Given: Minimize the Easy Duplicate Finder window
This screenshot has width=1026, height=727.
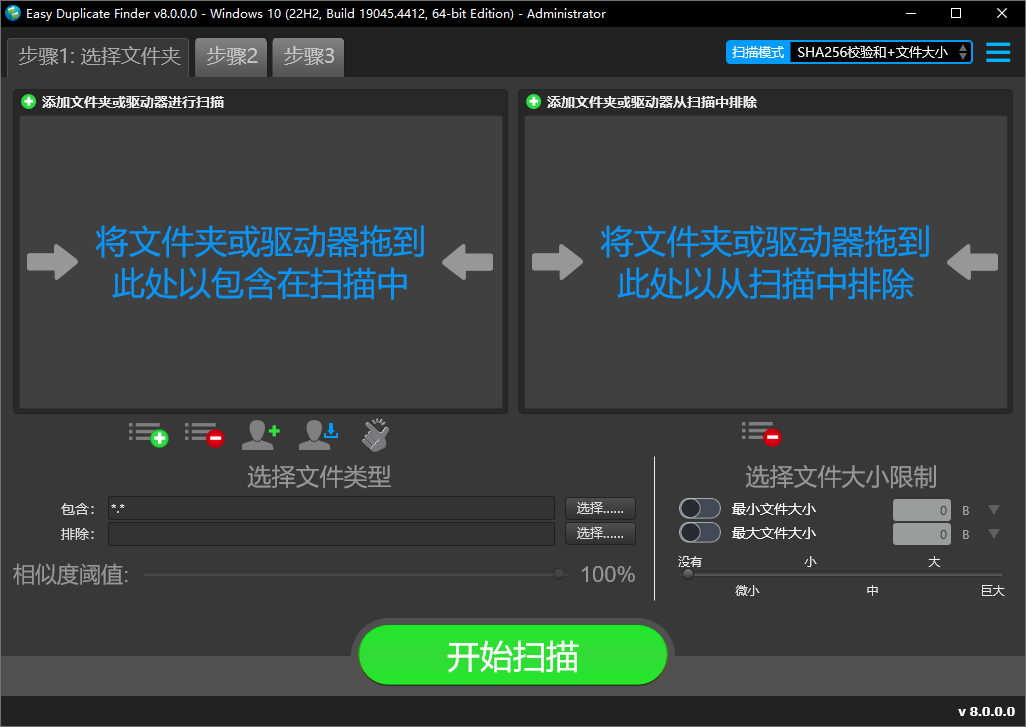Looking at the screenshot, I should (910, 13).
